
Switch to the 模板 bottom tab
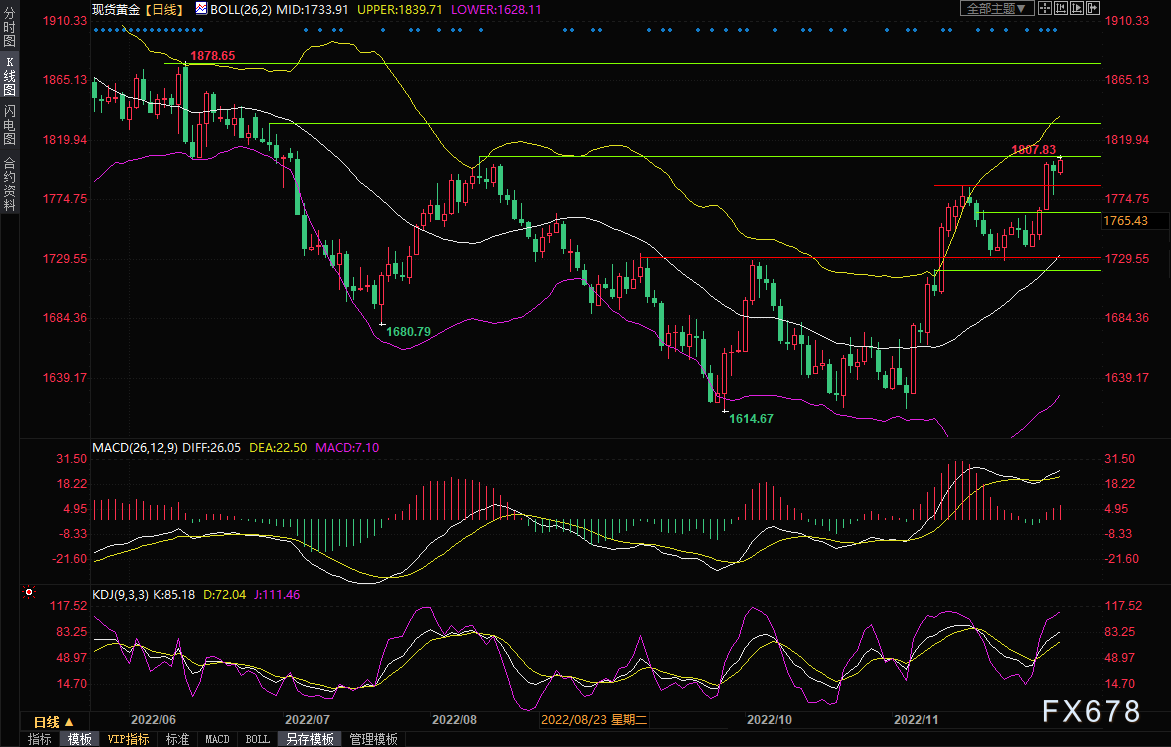[x=80, y=739]
